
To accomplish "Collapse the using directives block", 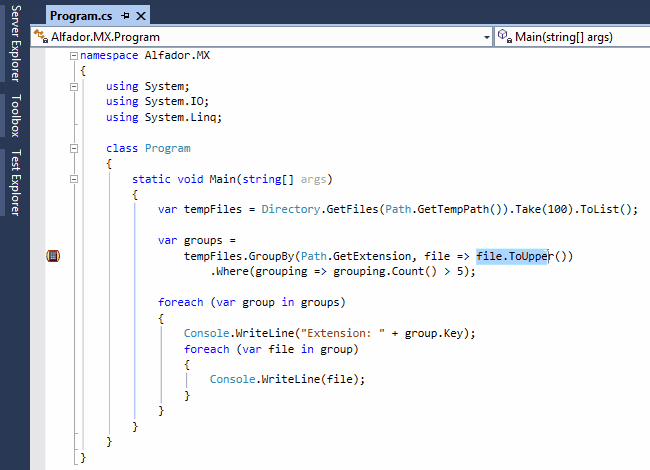I will pyautogui.click(x=74, y=87).
